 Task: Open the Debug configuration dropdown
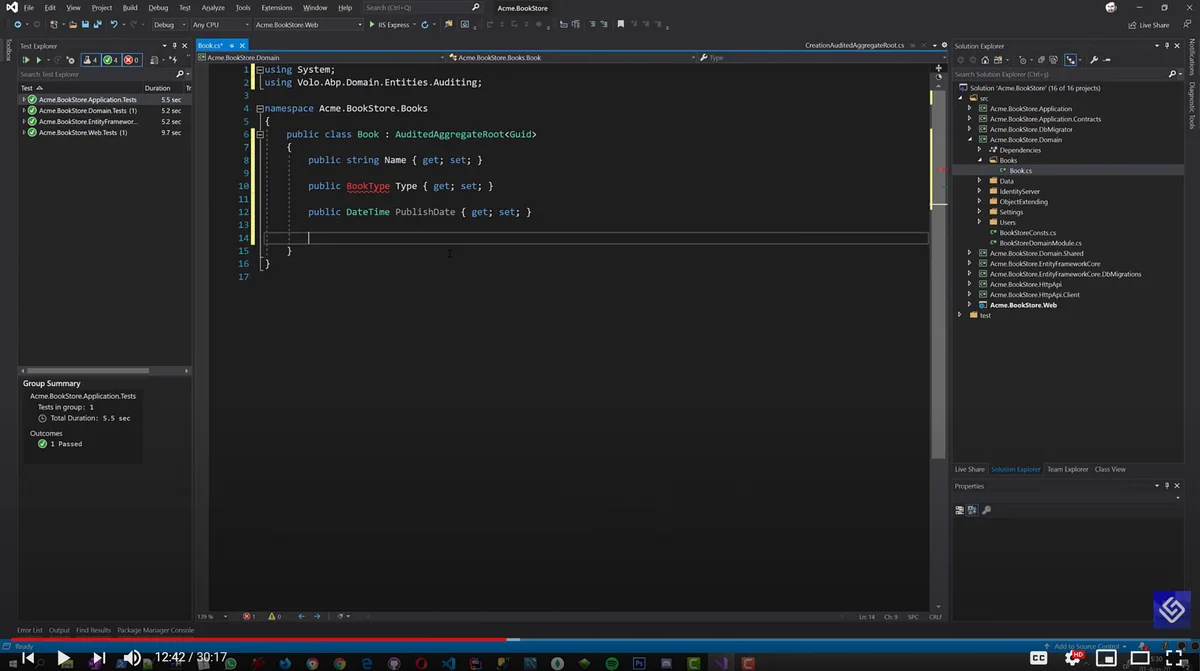coord(170,24)
